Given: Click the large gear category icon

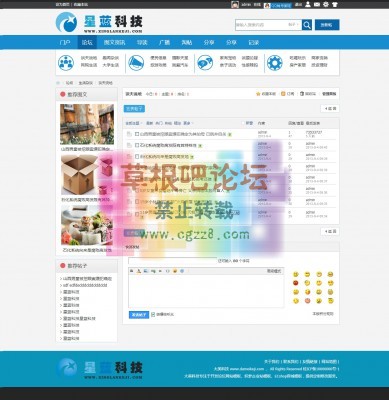Looking at the screenshot, I should coord(275,62).
